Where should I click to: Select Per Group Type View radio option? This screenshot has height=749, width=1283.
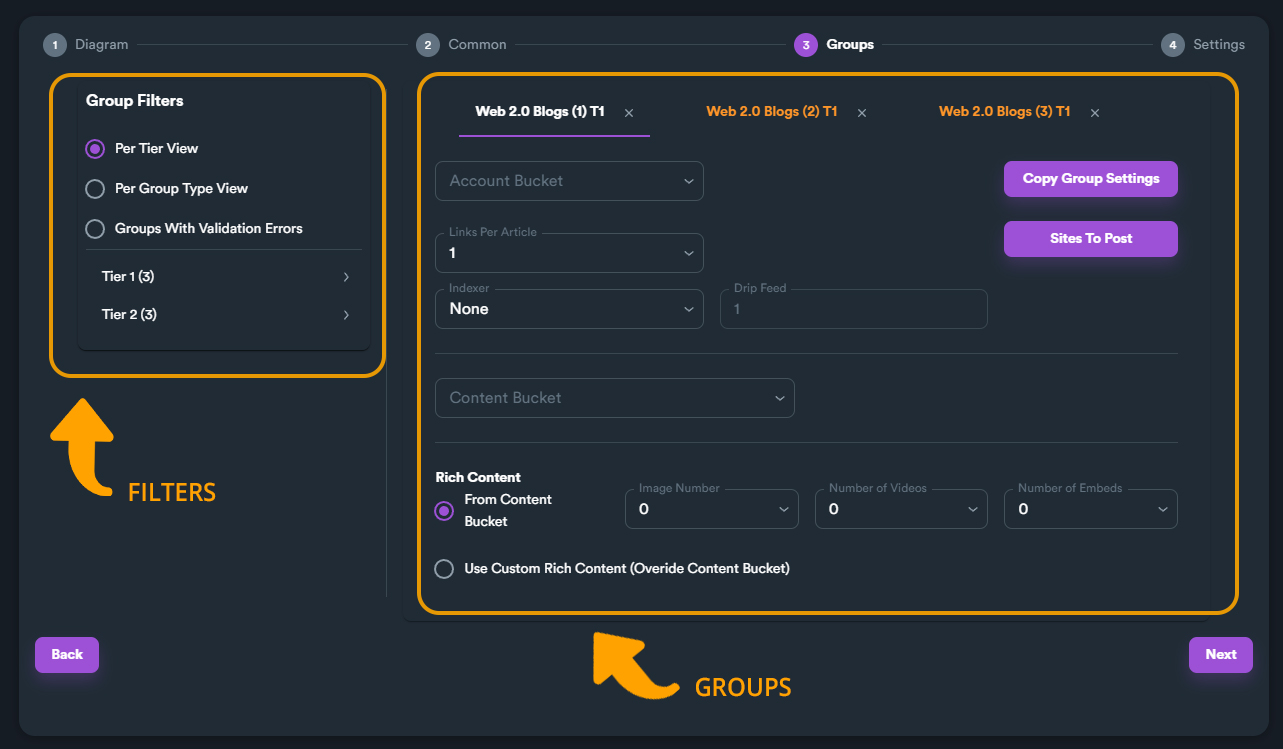95,189
